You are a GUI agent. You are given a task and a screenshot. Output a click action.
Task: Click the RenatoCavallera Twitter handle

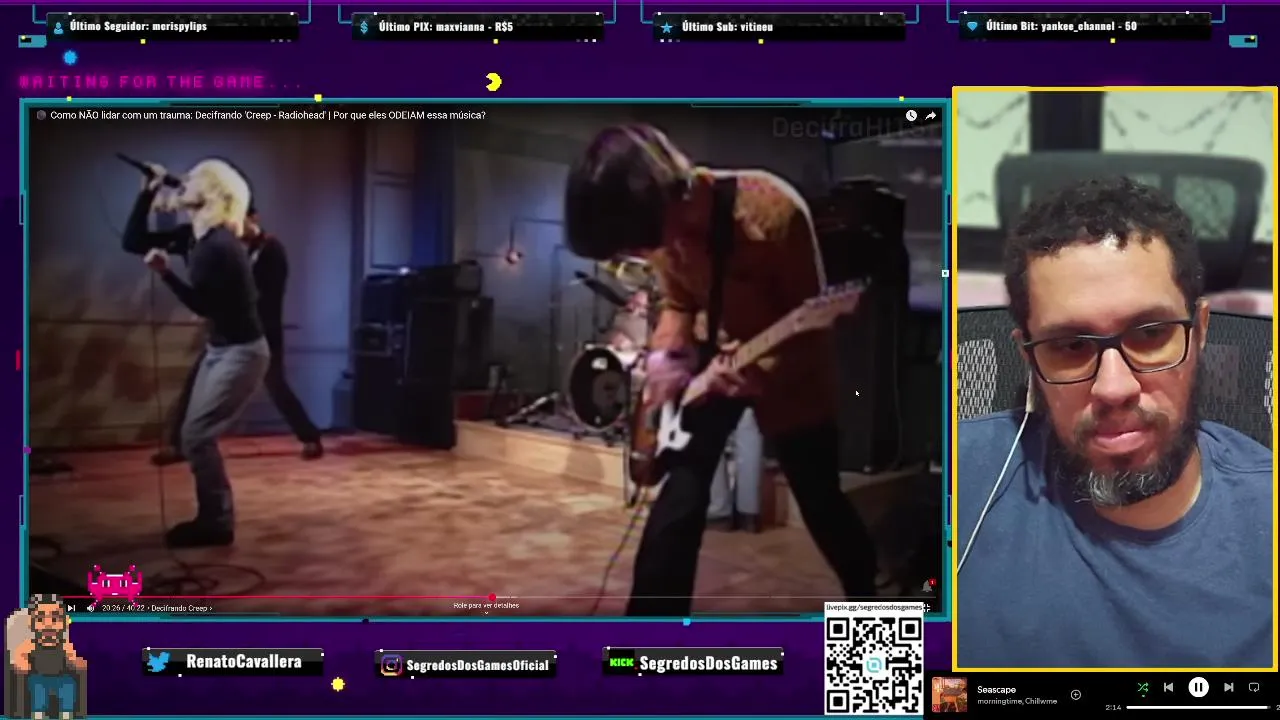[x=243, y=662]
